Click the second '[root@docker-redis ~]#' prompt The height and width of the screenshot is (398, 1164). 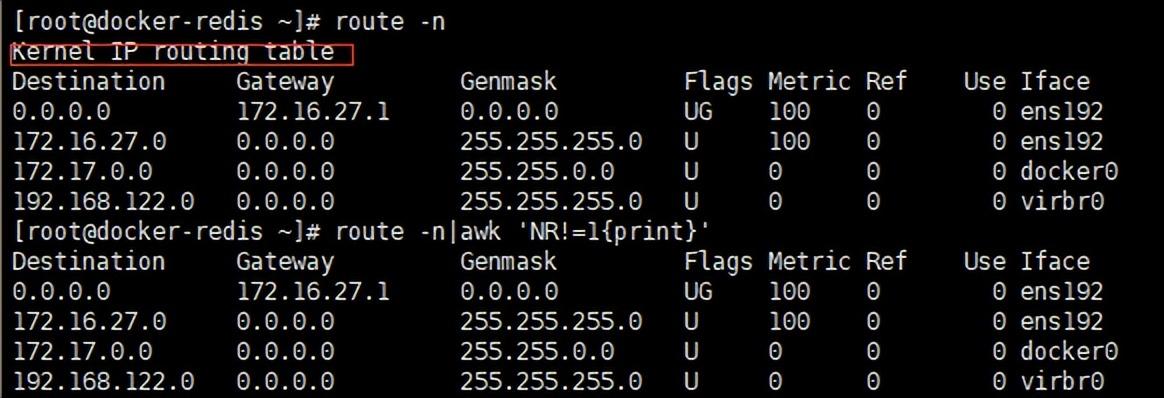pyautogui.click(x=167, y=232)
